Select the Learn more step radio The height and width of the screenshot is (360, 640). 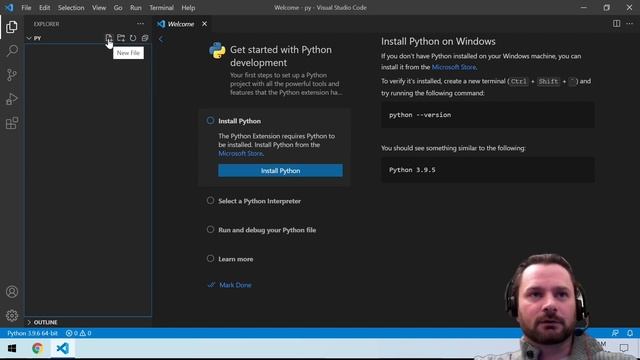click(210, 258)
